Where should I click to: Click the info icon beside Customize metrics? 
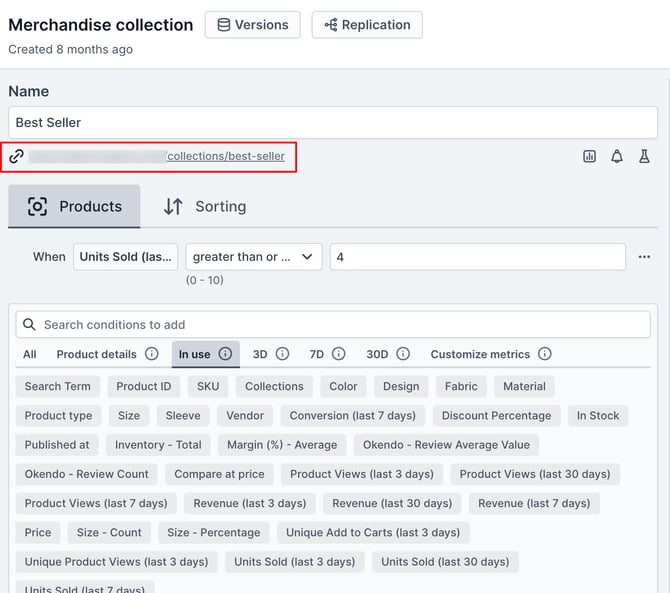click(545, 354)
